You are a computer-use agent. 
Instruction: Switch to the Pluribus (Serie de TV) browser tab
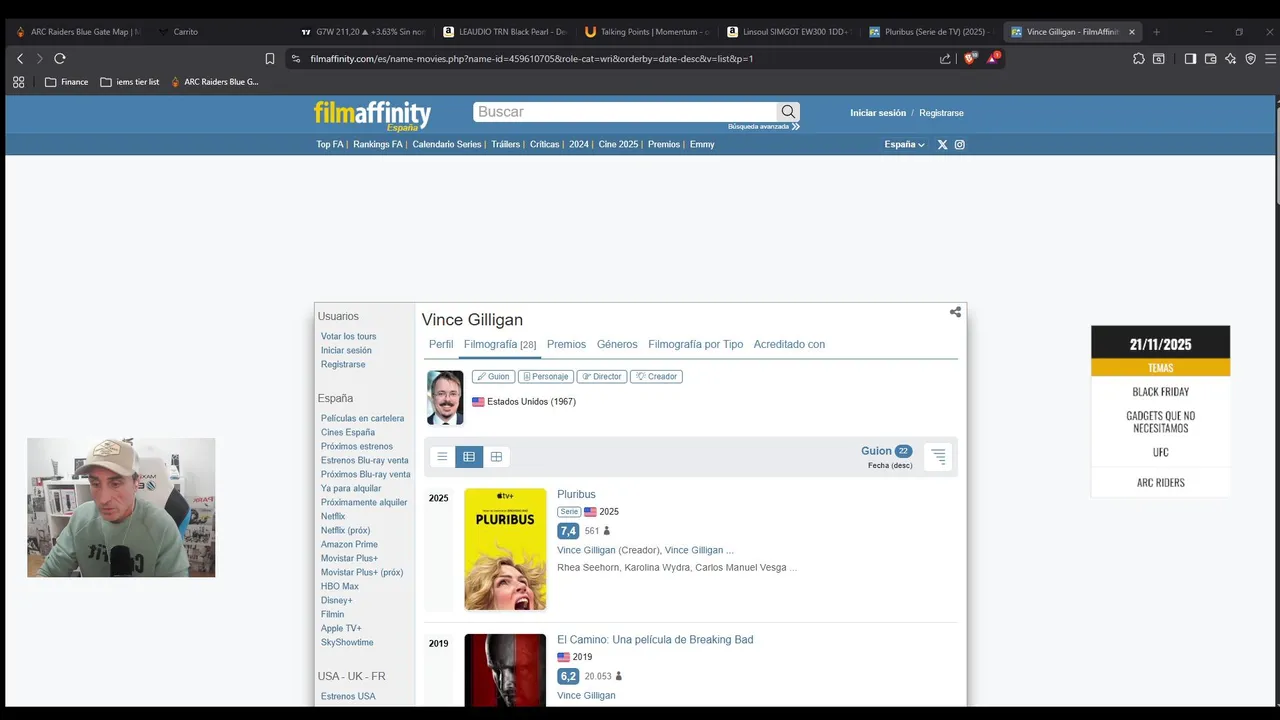[931, 32]
